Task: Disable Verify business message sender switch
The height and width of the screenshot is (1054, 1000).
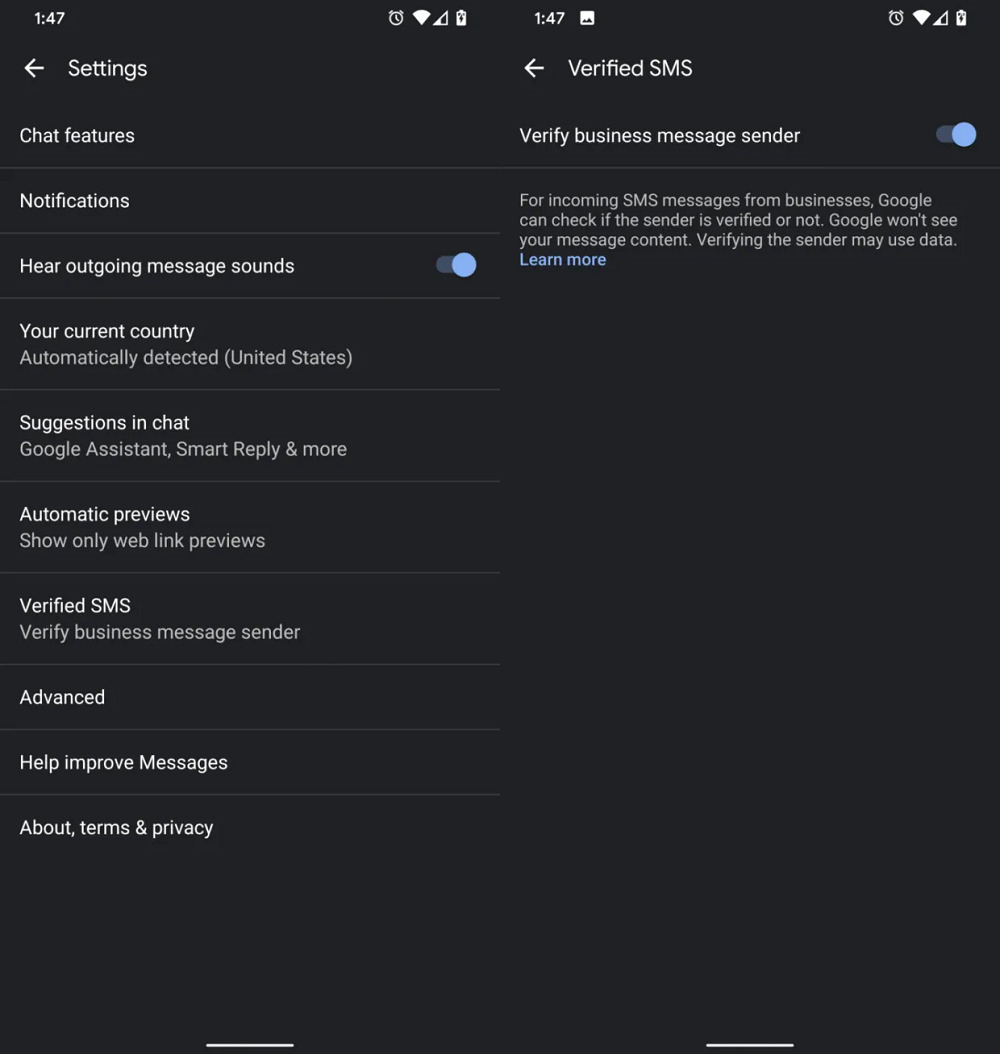Action: click(x=956, y=135)
